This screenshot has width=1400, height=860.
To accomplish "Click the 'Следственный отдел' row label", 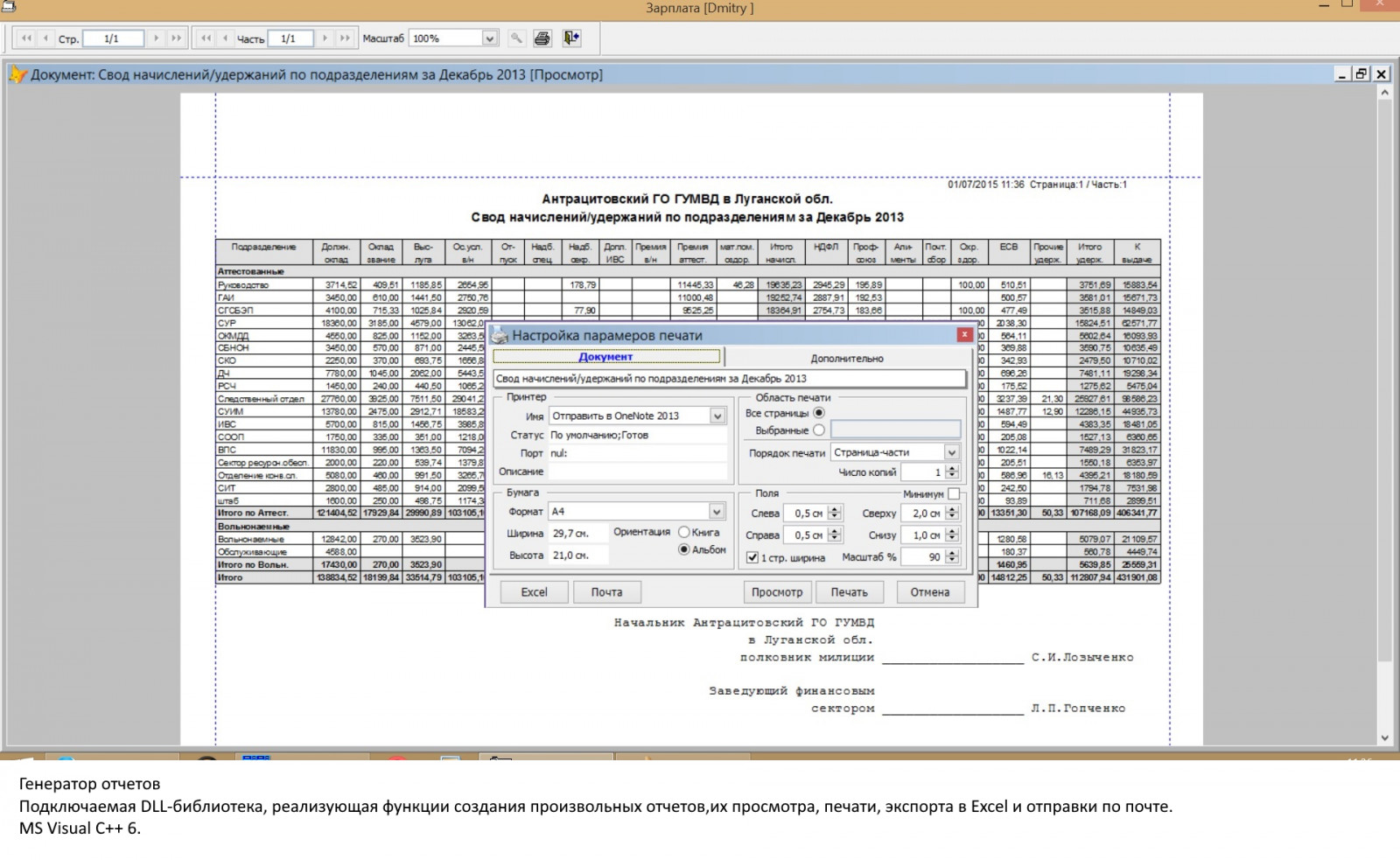I will 261,399.
